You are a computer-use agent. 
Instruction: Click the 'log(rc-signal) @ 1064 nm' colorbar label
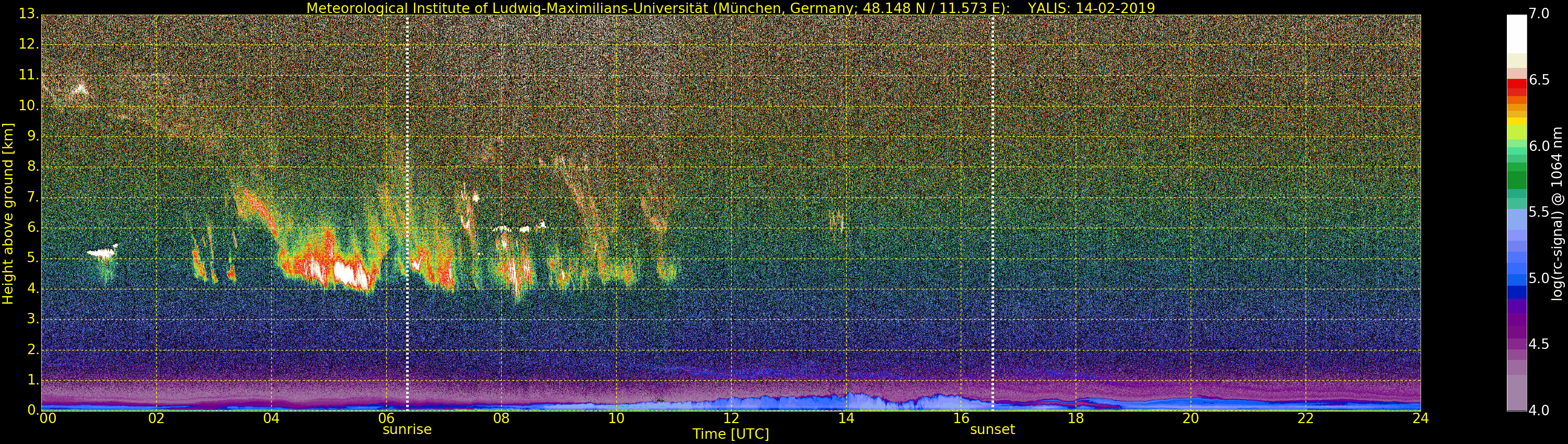(1557, 214)
